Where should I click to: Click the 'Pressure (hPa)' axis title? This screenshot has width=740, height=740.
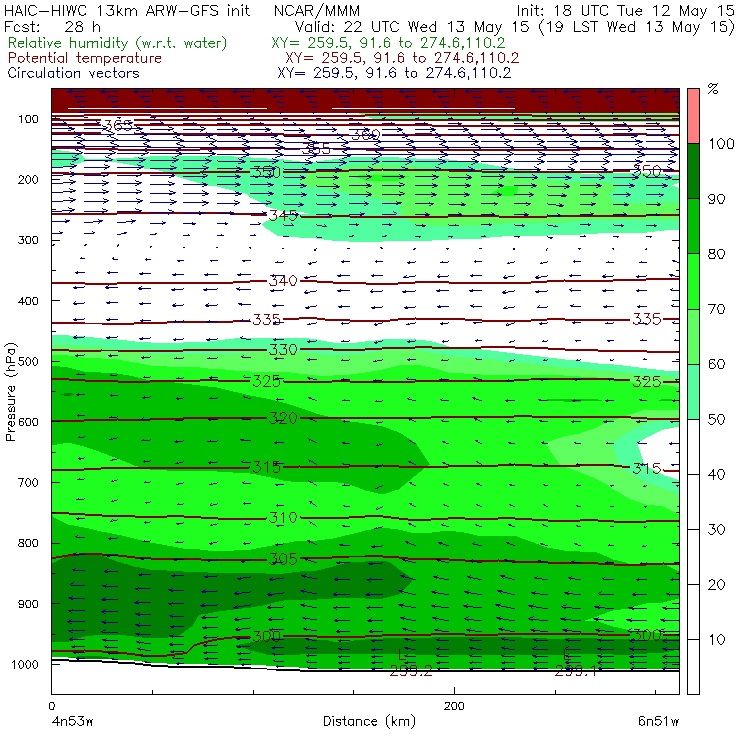tap(10, 392)
